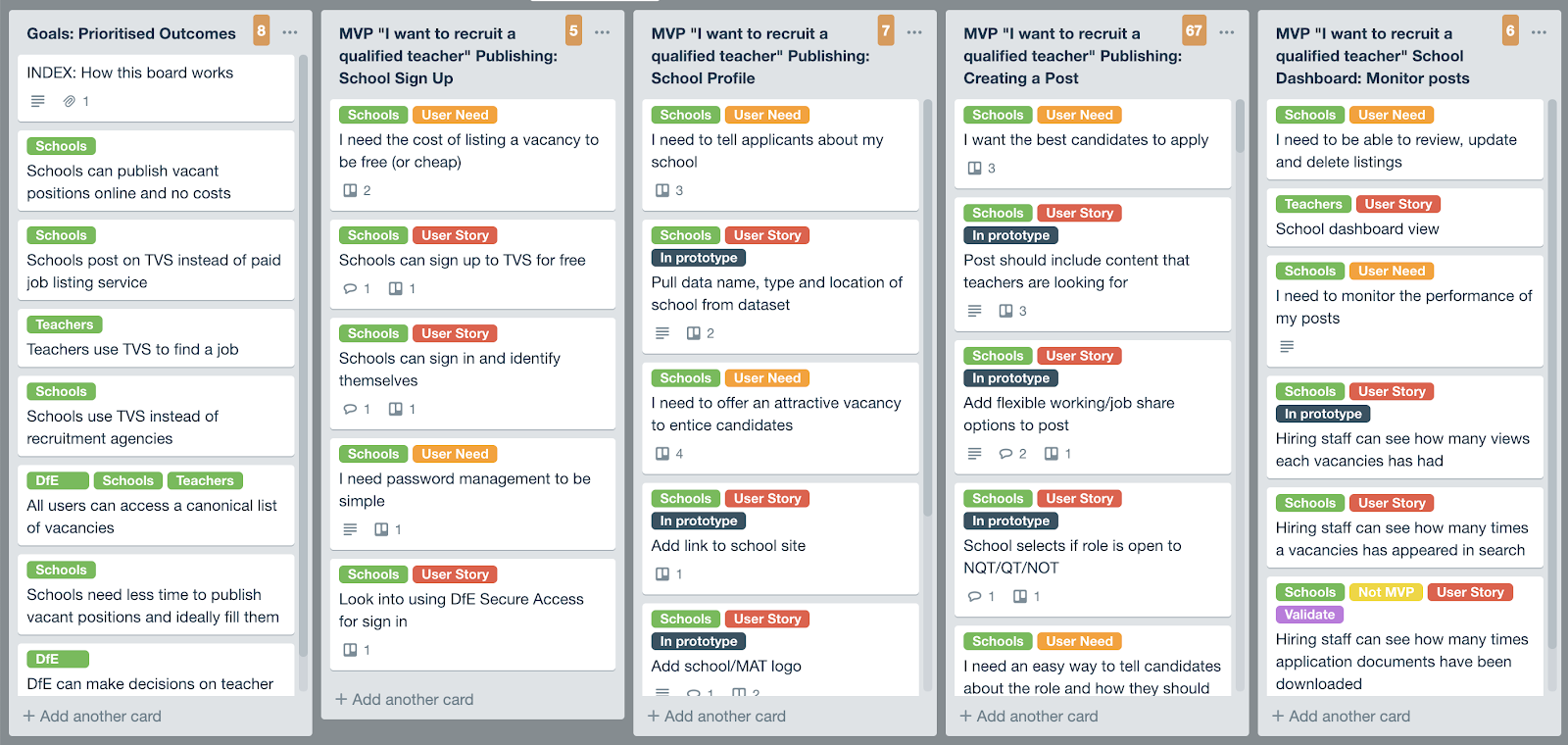Open three-dot menu on School Dashboard list
1568x745 pixels.
coord(1539,32)
